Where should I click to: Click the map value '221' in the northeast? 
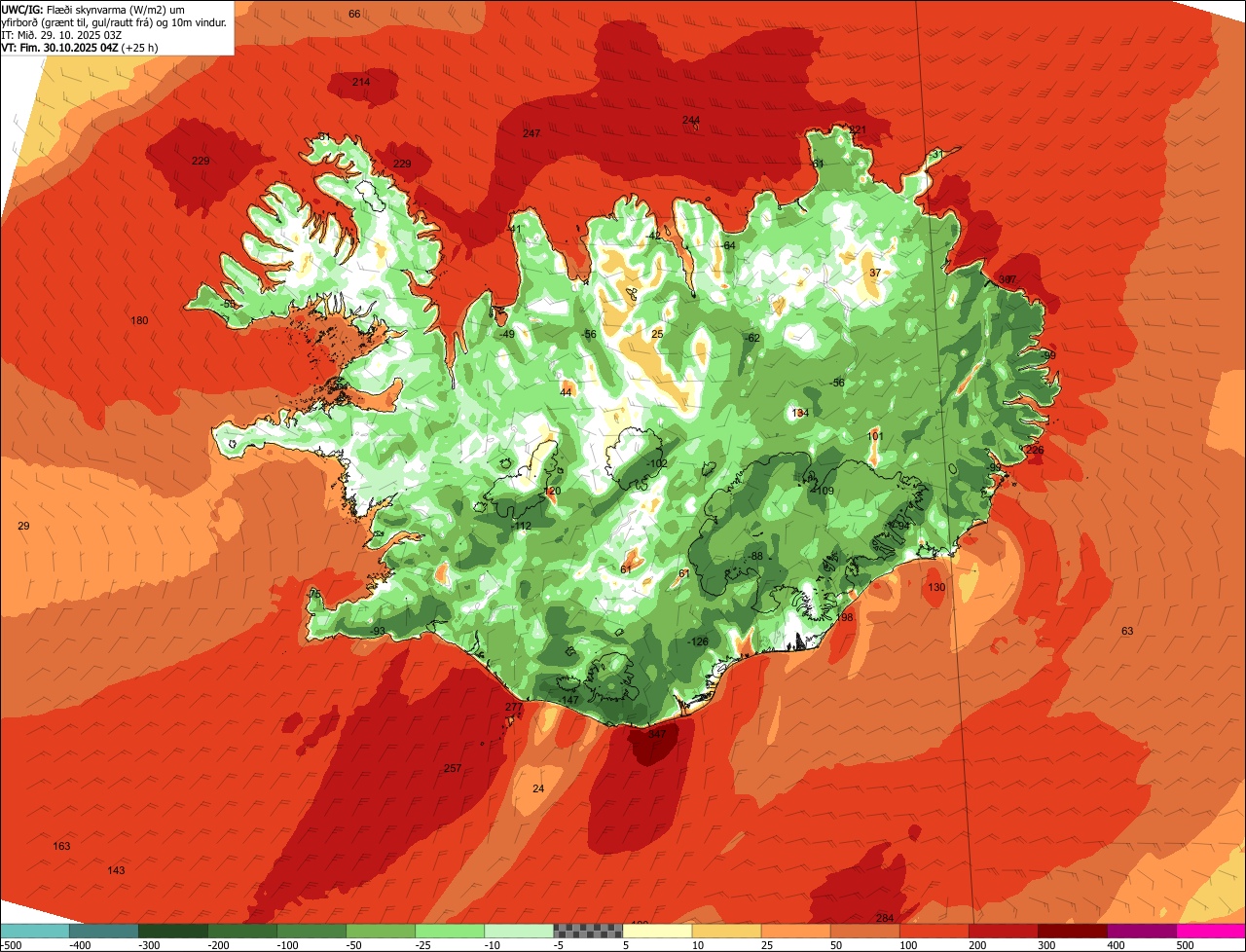[858, 129]
